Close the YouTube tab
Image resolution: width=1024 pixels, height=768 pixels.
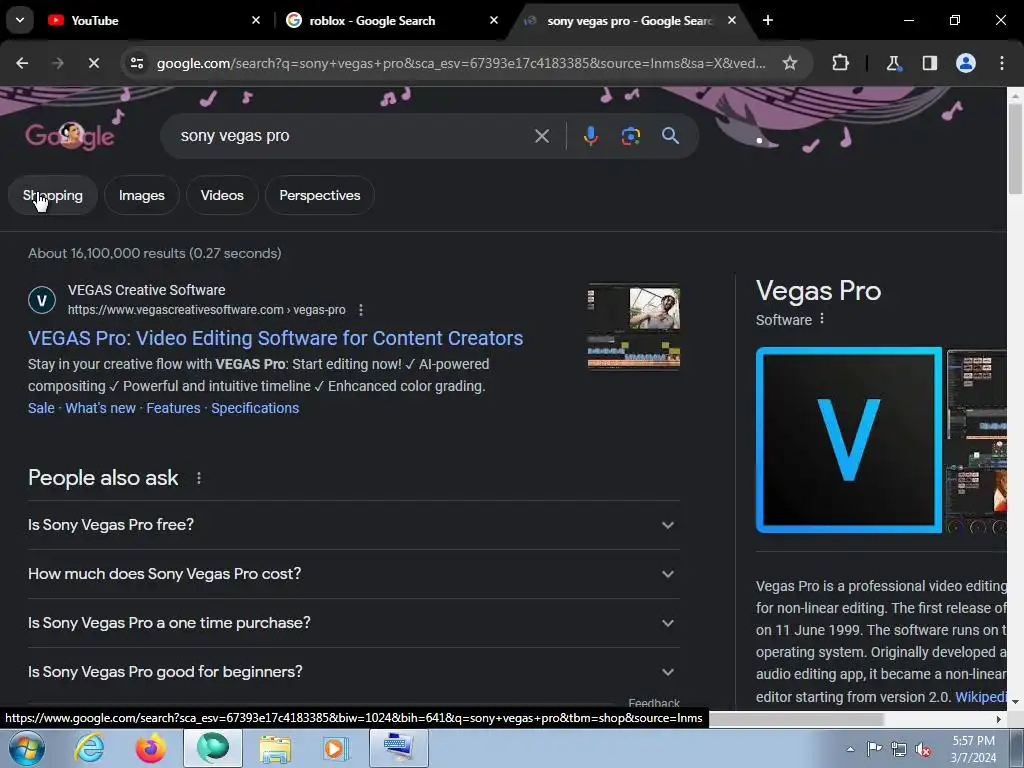(256, 20)
